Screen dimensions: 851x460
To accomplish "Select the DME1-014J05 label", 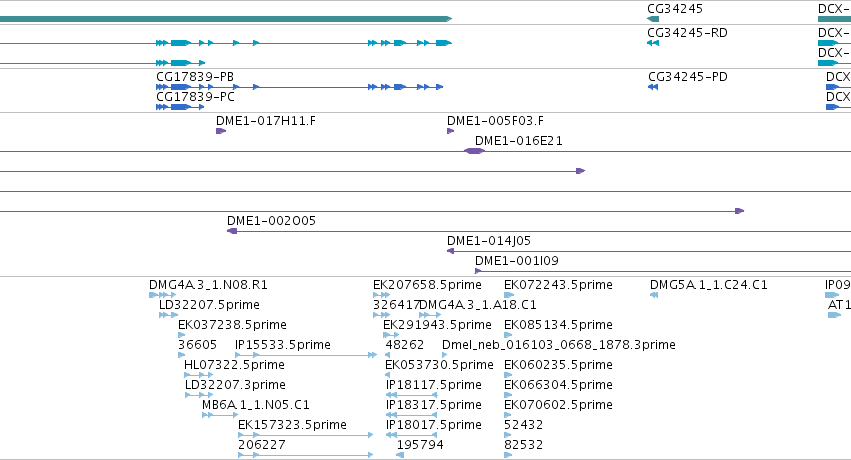I will 488,240.
